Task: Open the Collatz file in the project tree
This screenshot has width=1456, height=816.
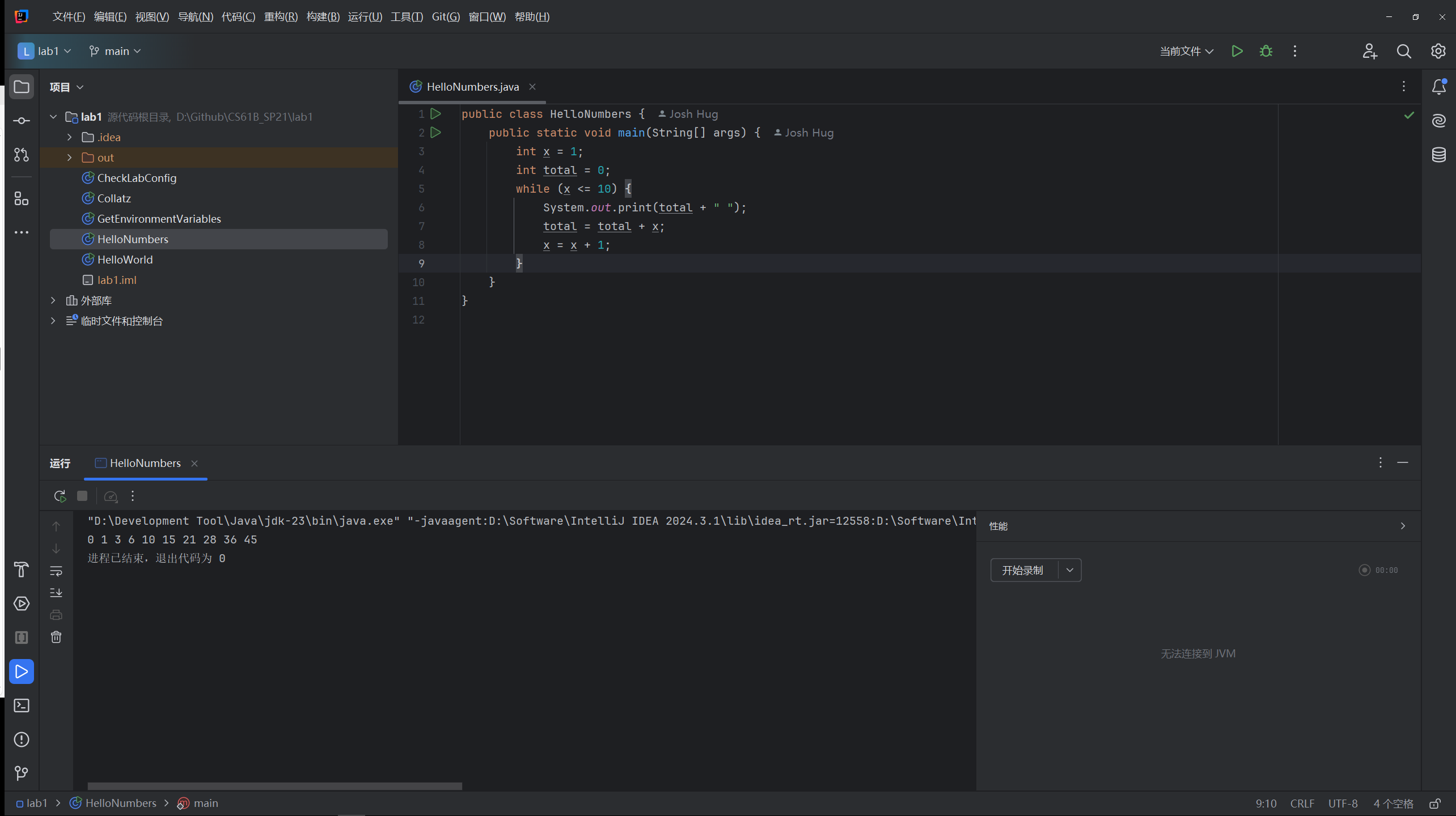Action: pos(114,198)
